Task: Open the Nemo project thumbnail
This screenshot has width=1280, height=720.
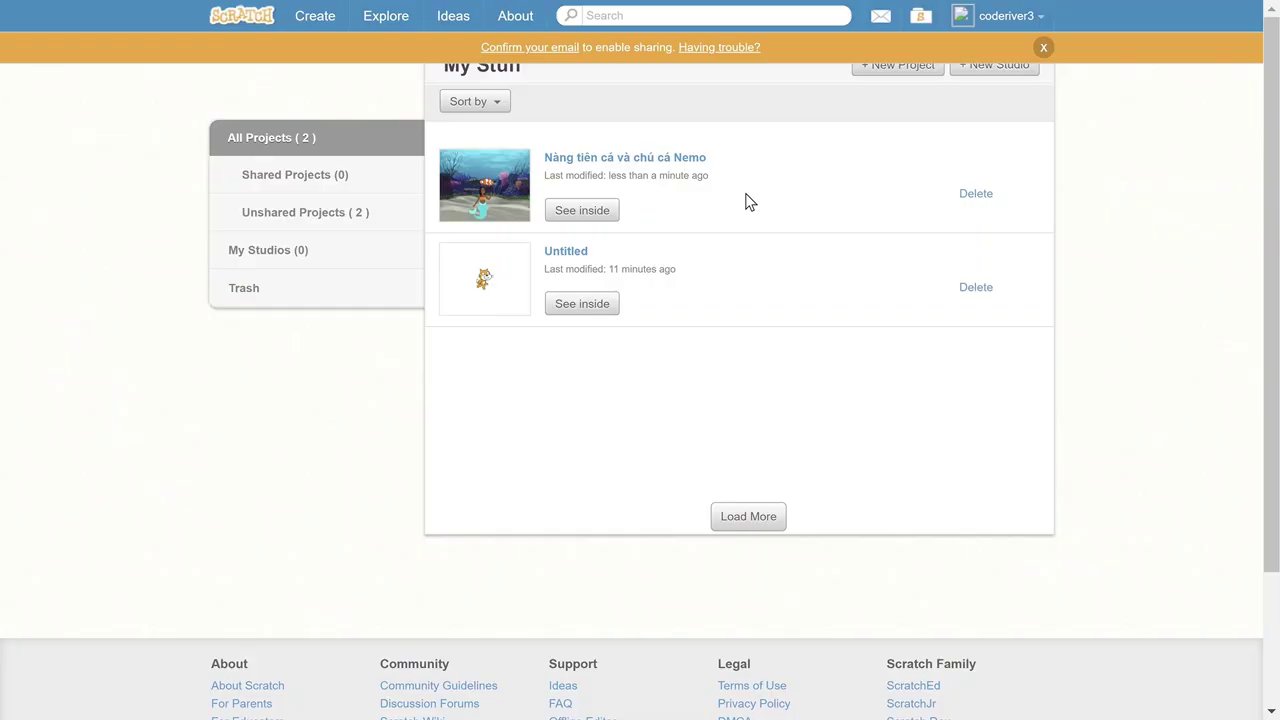Action: pyautogui.click(x=485, y=185)
